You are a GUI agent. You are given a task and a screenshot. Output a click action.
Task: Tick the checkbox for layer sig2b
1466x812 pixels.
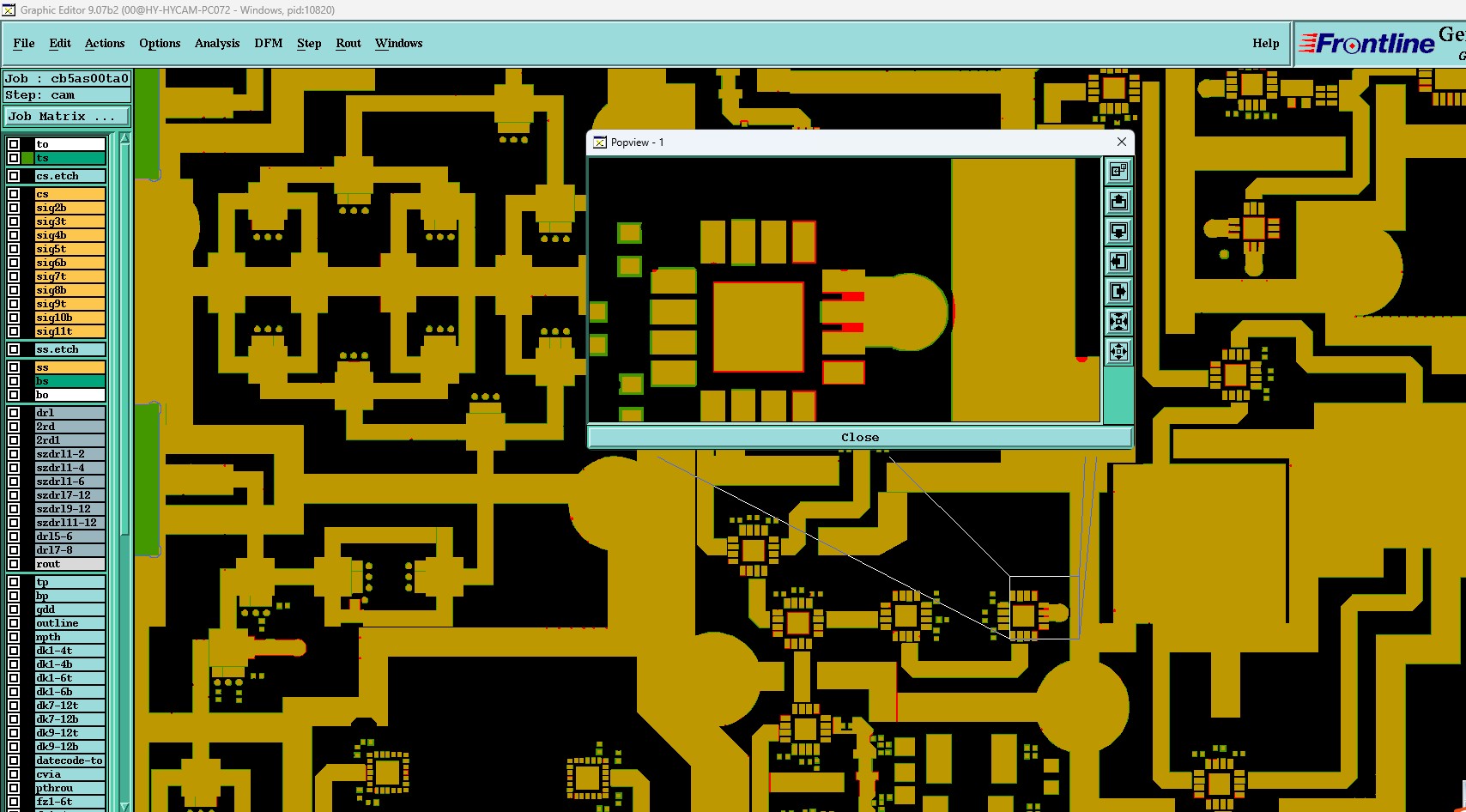click(x=14, y=208)
